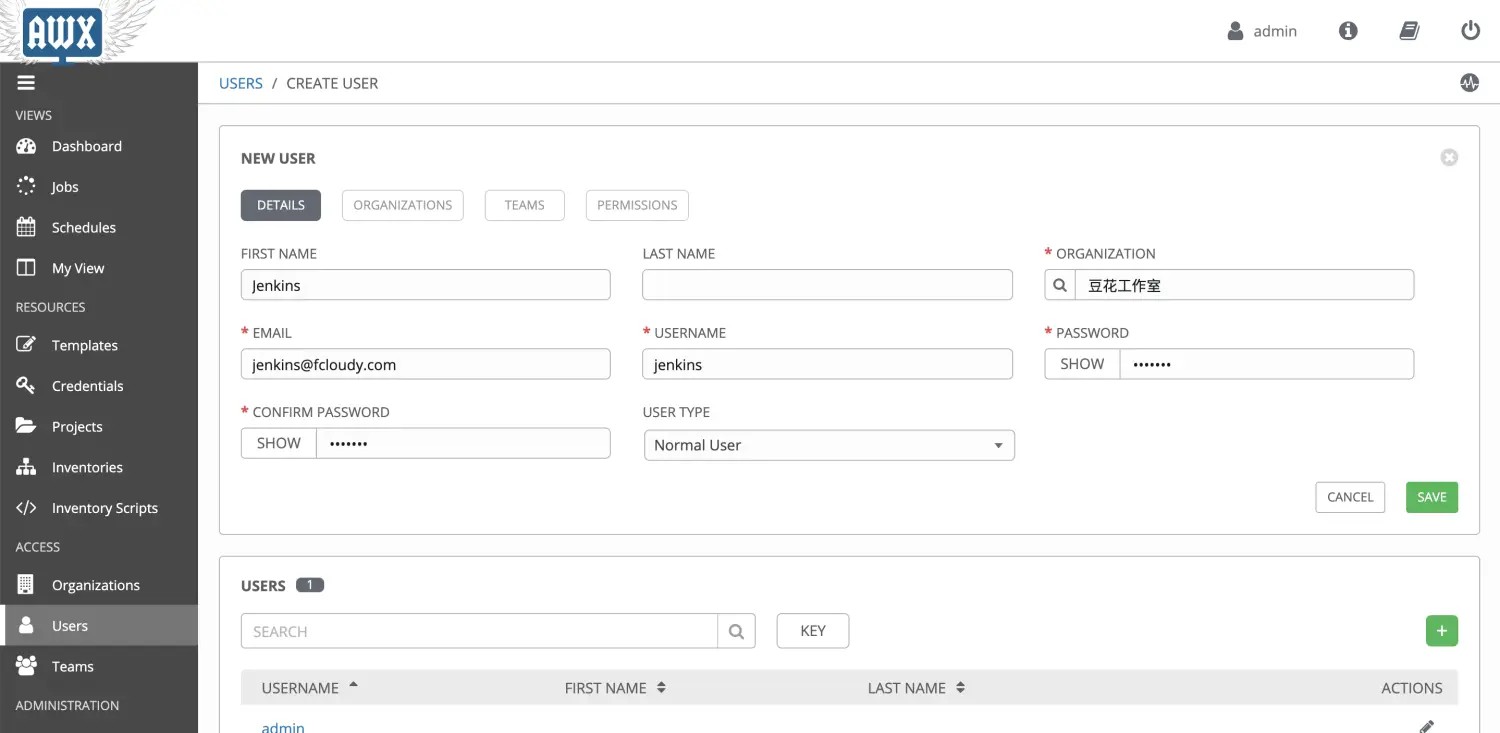This screenshot has width=1500, height=733.
Task: Open the Organizations page
Action: 96,584
